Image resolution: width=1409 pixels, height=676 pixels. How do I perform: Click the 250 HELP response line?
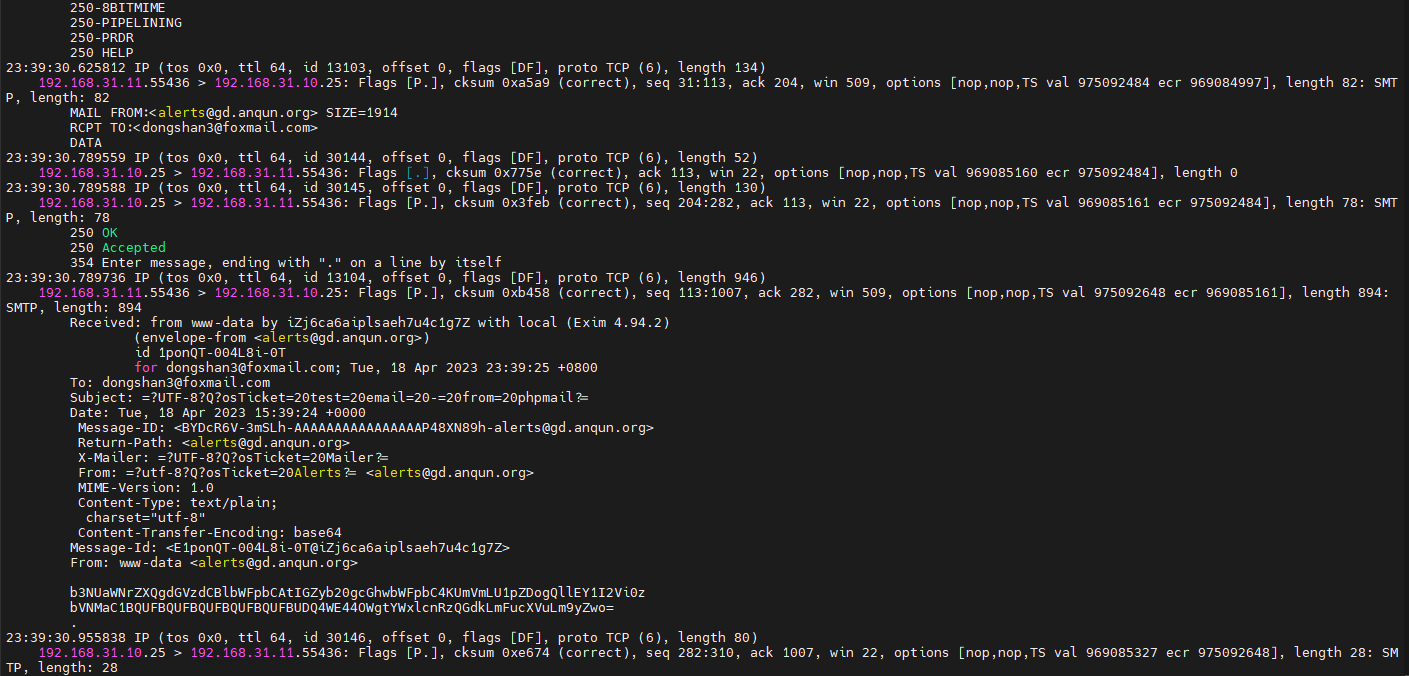[101, 52]
